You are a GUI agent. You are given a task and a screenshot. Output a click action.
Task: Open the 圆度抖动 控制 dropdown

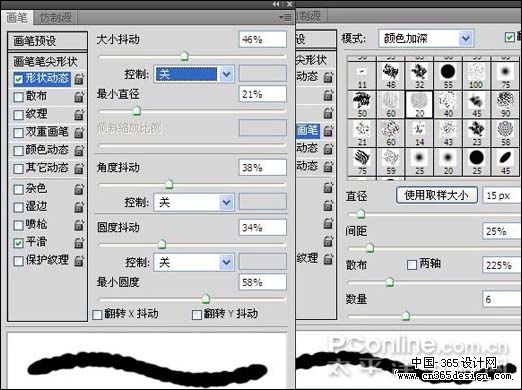point(194,263)
